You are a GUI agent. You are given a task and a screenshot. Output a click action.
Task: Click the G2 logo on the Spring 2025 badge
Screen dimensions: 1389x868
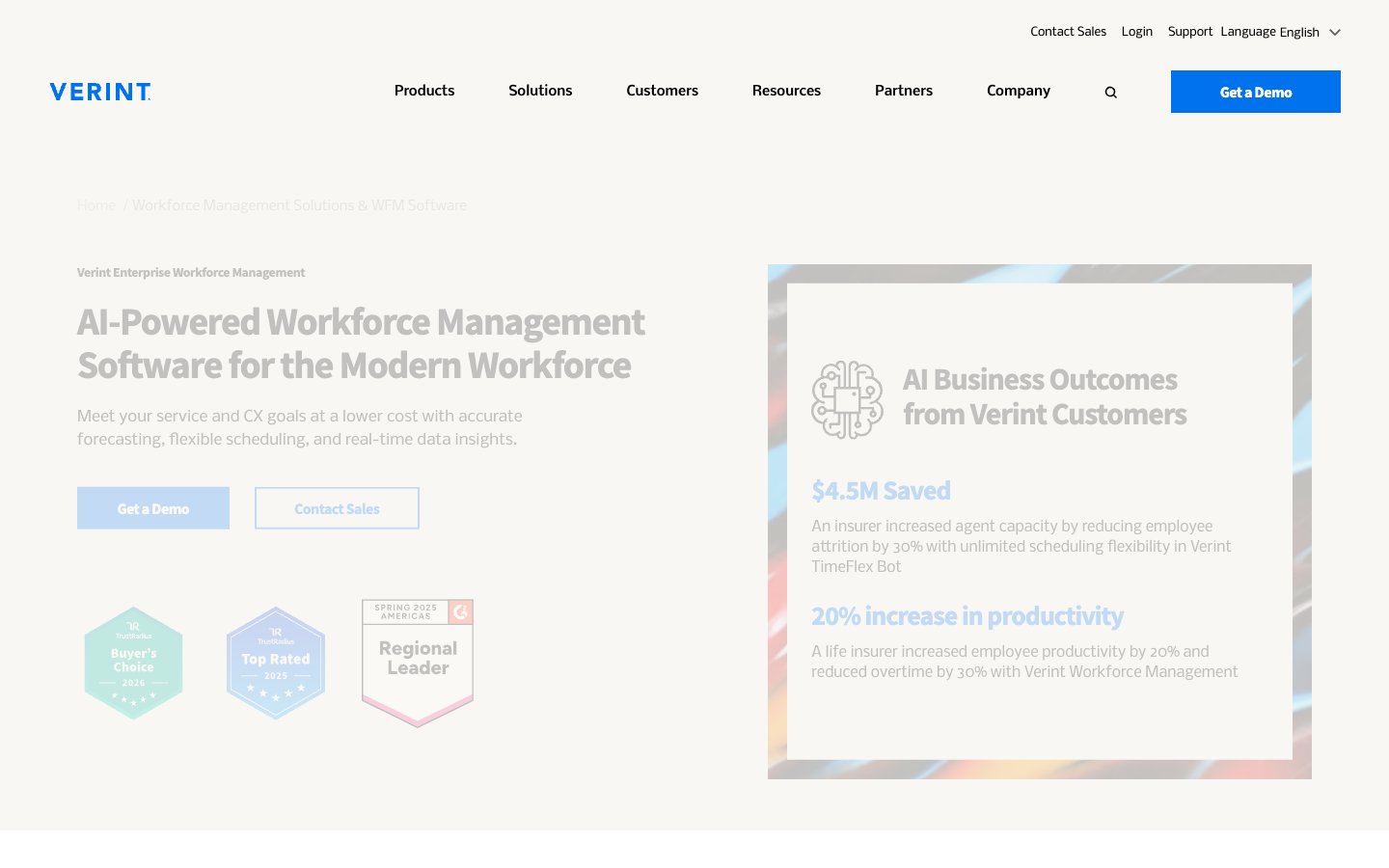click(x=460, y=611)
